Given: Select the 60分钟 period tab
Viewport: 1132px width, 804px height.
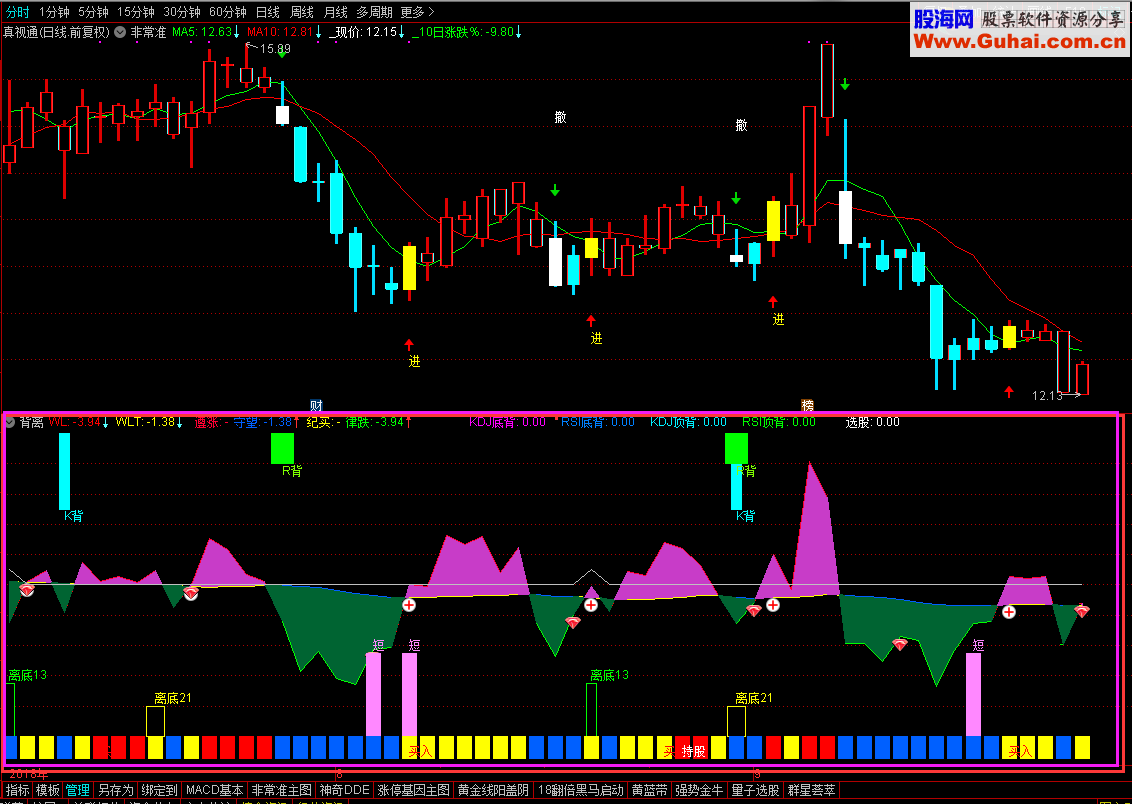Looking at the screenshot, I should pyautogui.click(x=228, y=12).
